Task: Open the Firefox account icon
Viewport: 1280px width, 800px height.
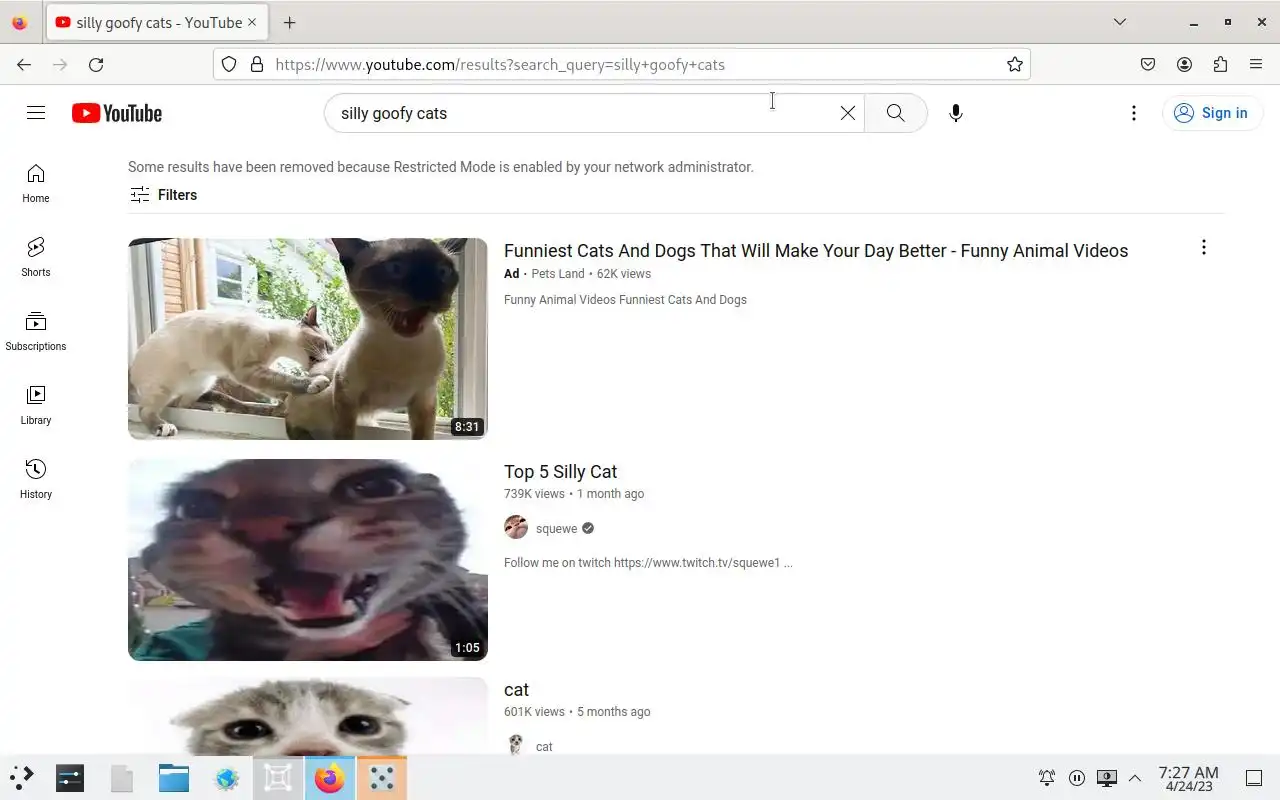Action: (1184, 65)
